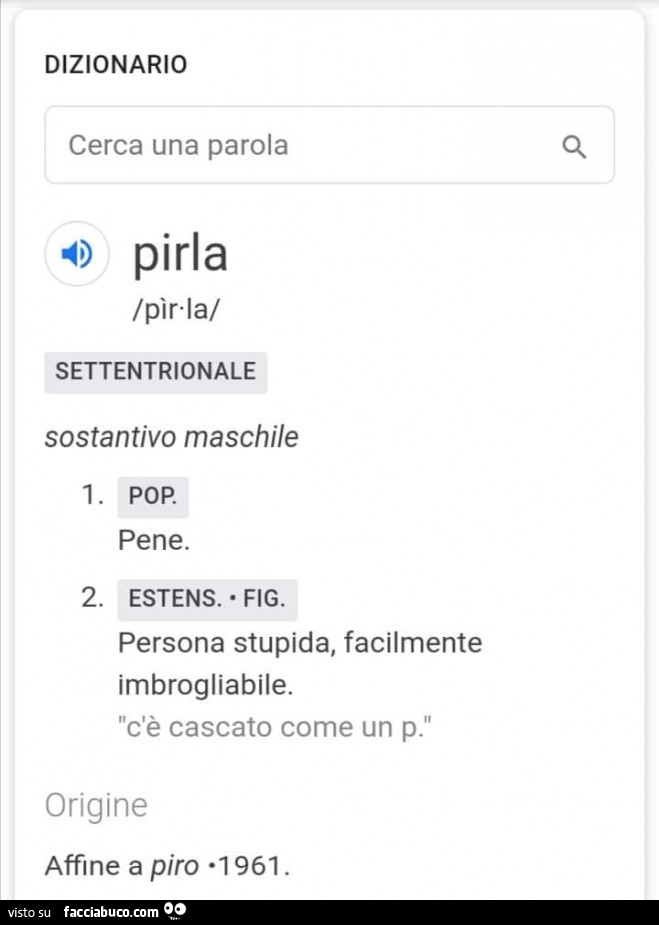Click the SETTENTRIONALE region label
The width and height of the screenshot is (659, 925).
[x=156, y=372]
